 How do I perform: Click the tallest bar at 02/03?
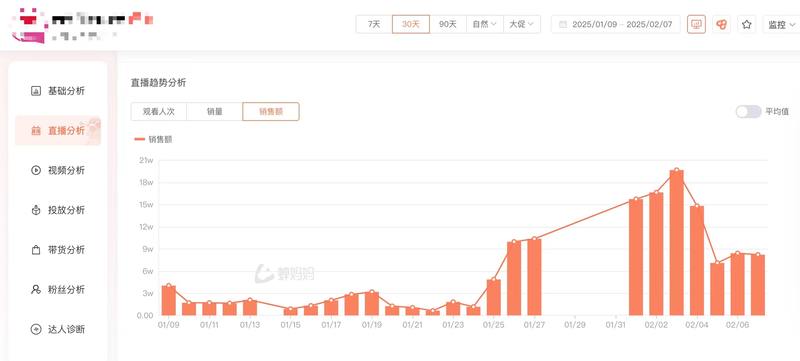[677, 243]
